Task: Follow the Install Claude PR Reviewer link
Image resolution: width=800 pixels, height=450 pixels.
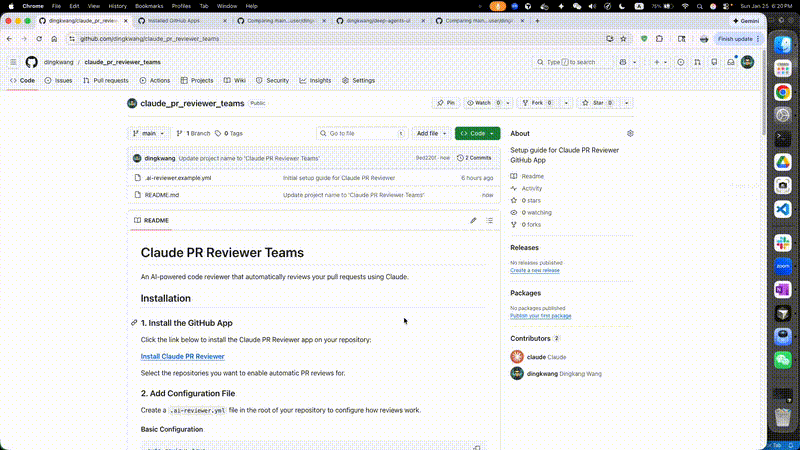Action: 183,356
